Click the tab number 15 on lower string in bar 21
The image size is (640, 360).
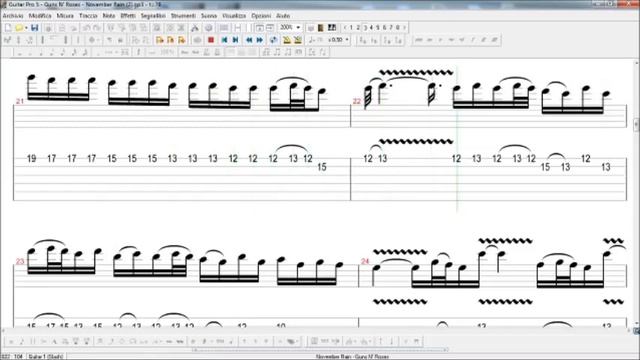tap(322, 167)
